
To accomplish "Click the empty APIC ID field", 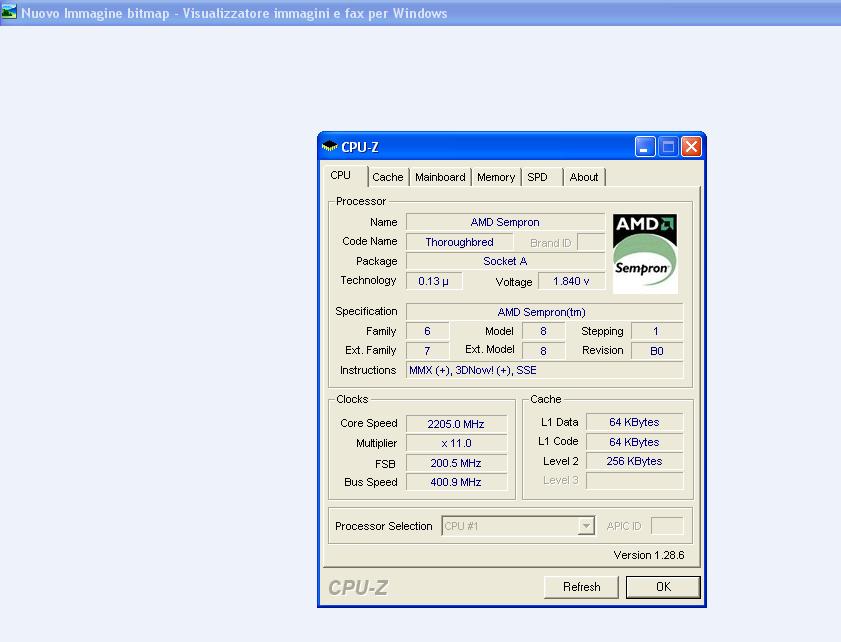I will click(667, 526).
